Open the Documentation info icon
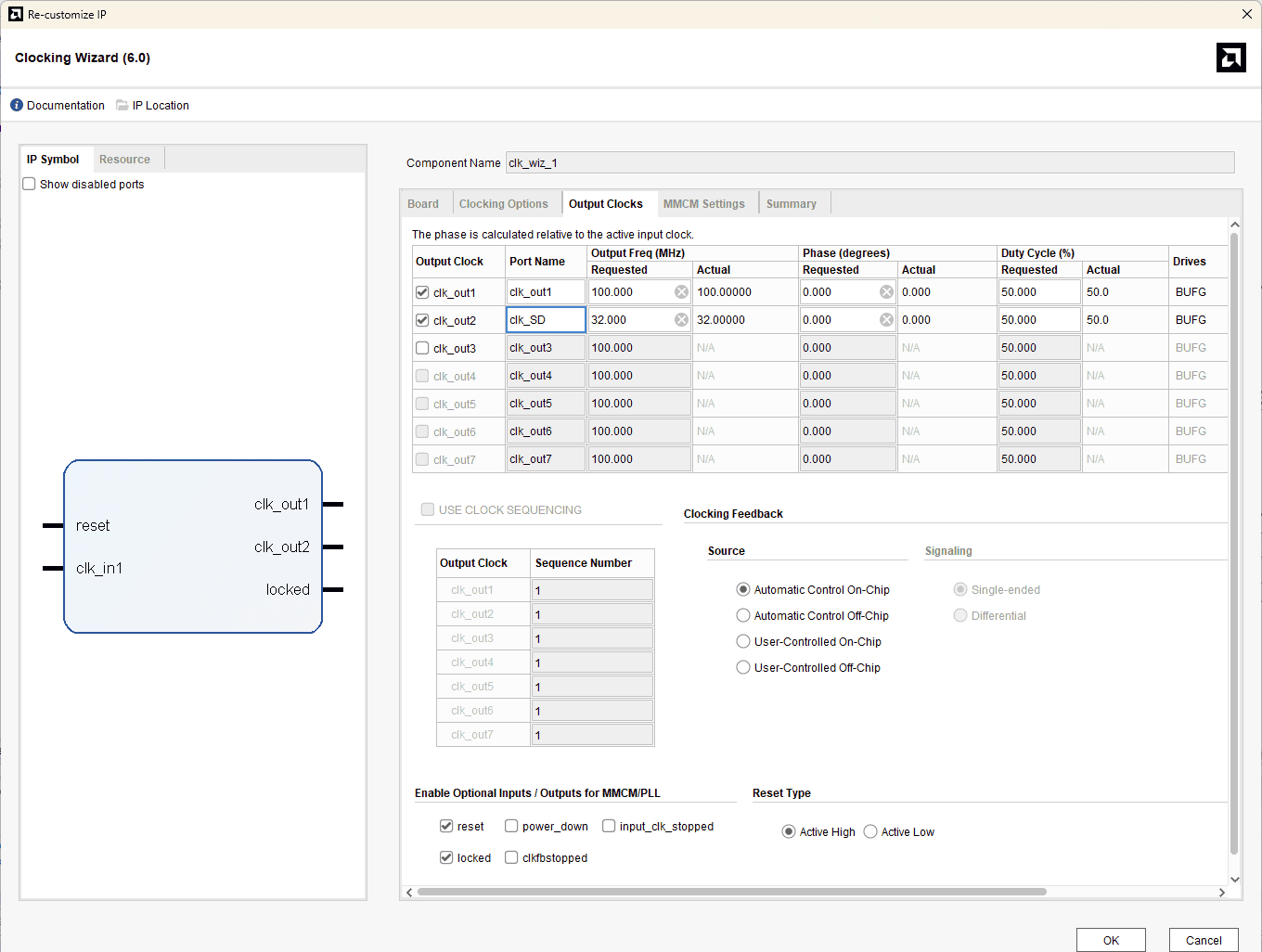The height and width of the screenshot is (952, 1262). (x=17, y=106)
